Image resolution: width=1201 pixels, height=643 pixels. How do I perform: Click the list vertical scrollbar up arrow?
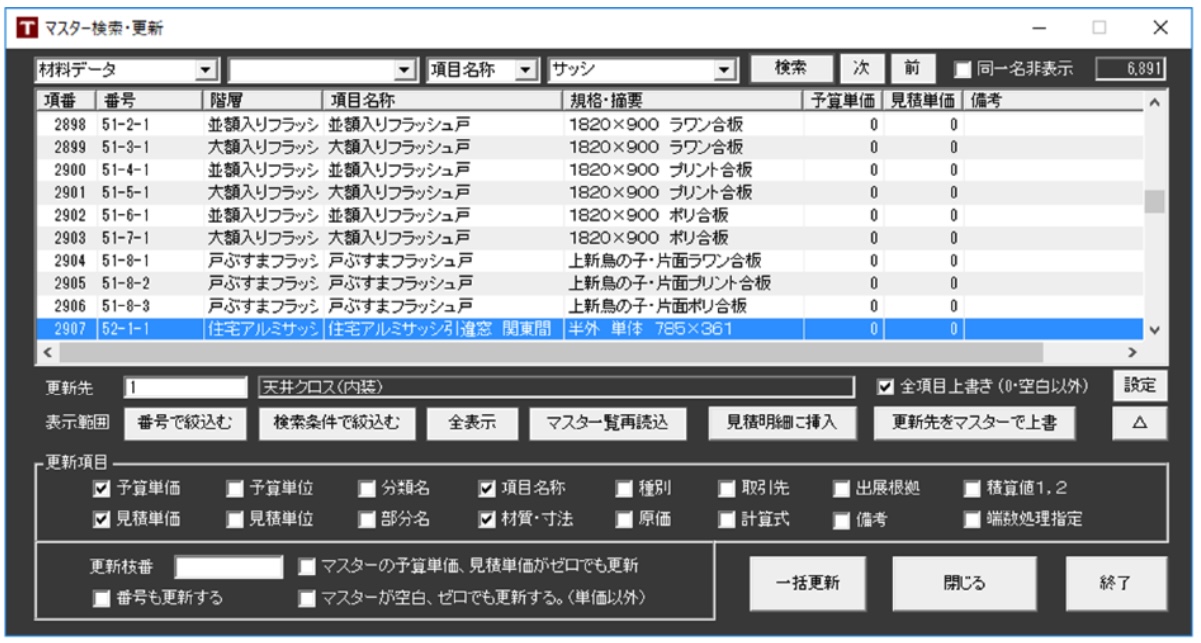1155,102
